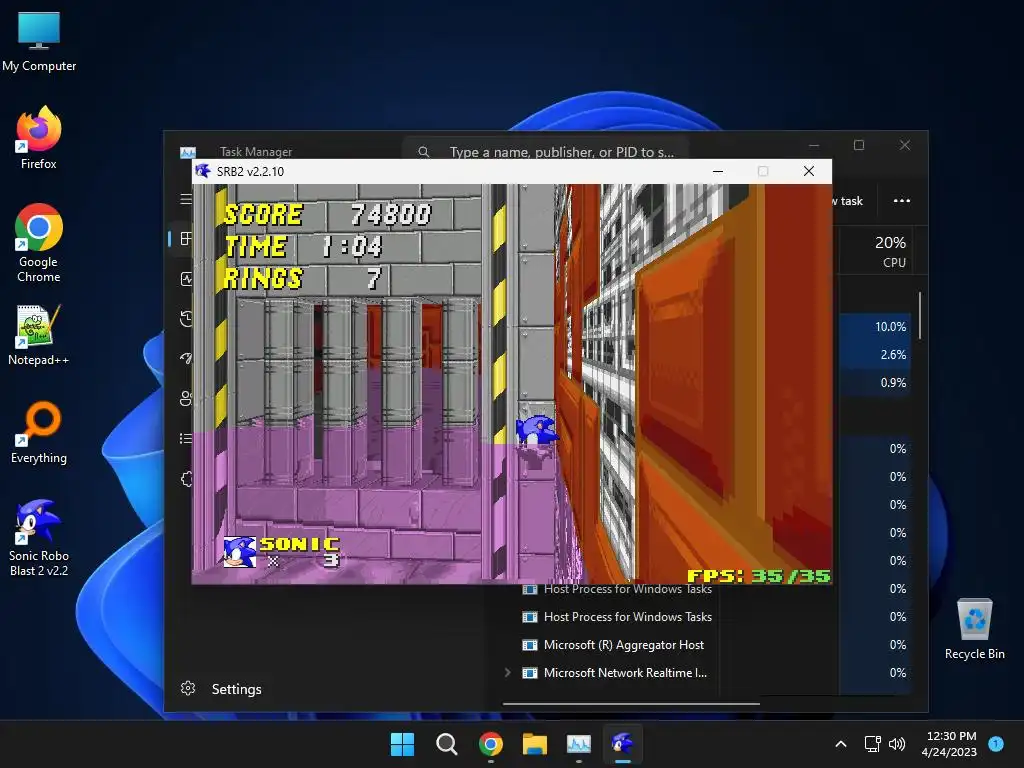Open Task Manager Settings
The height and width of the screenshot is (768, 1024).
[222, 689]
